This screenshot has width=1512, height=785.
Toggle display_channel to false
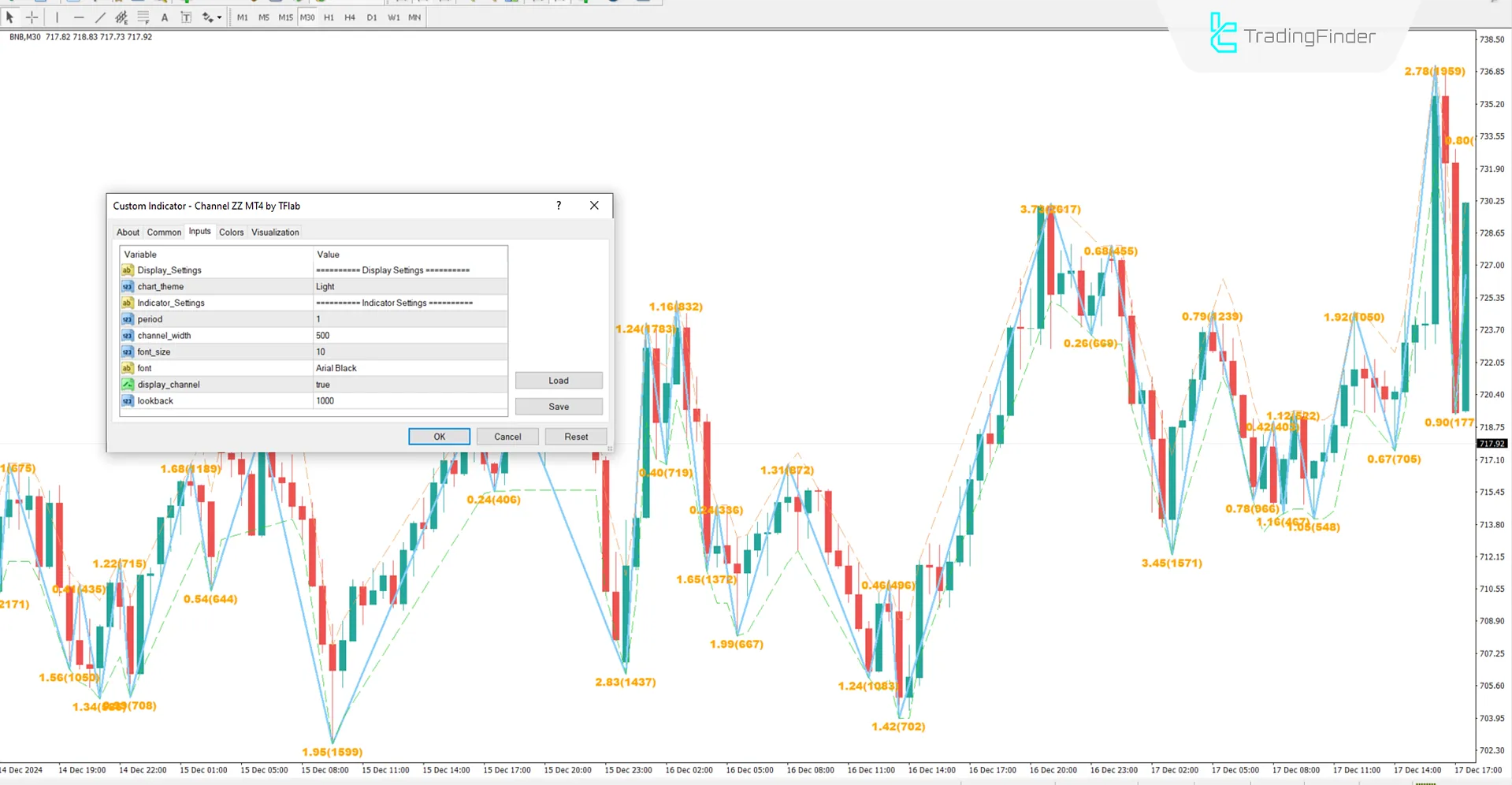tap(409, 384)
